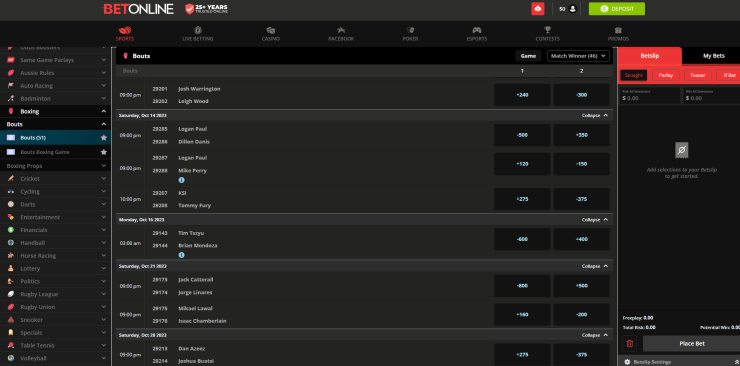Click the Snooker sport icon
The width and height of the screenshot is (740, 366).
click(10, 320)
